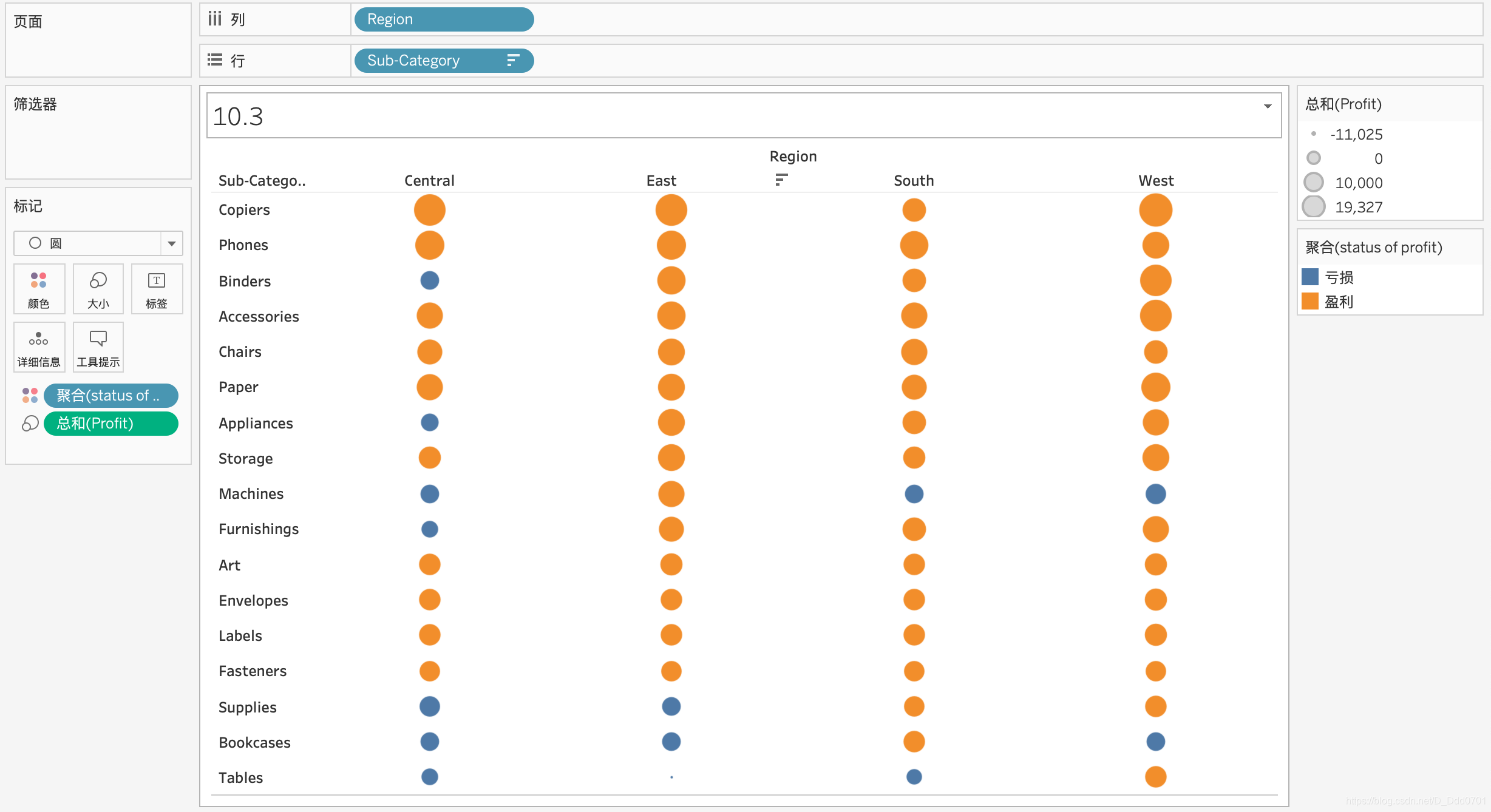Select the Appliances row label
This screenshot has height=812, width=1491.
pos(256,423)
